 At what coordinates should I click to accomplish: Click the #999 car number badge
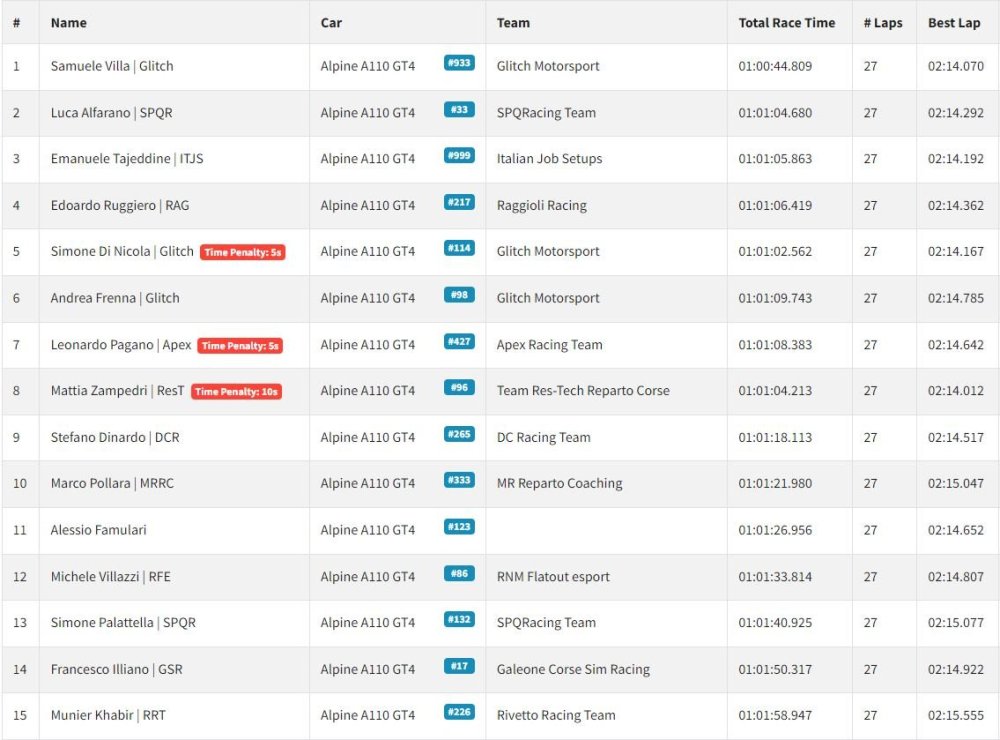point(459,156)
